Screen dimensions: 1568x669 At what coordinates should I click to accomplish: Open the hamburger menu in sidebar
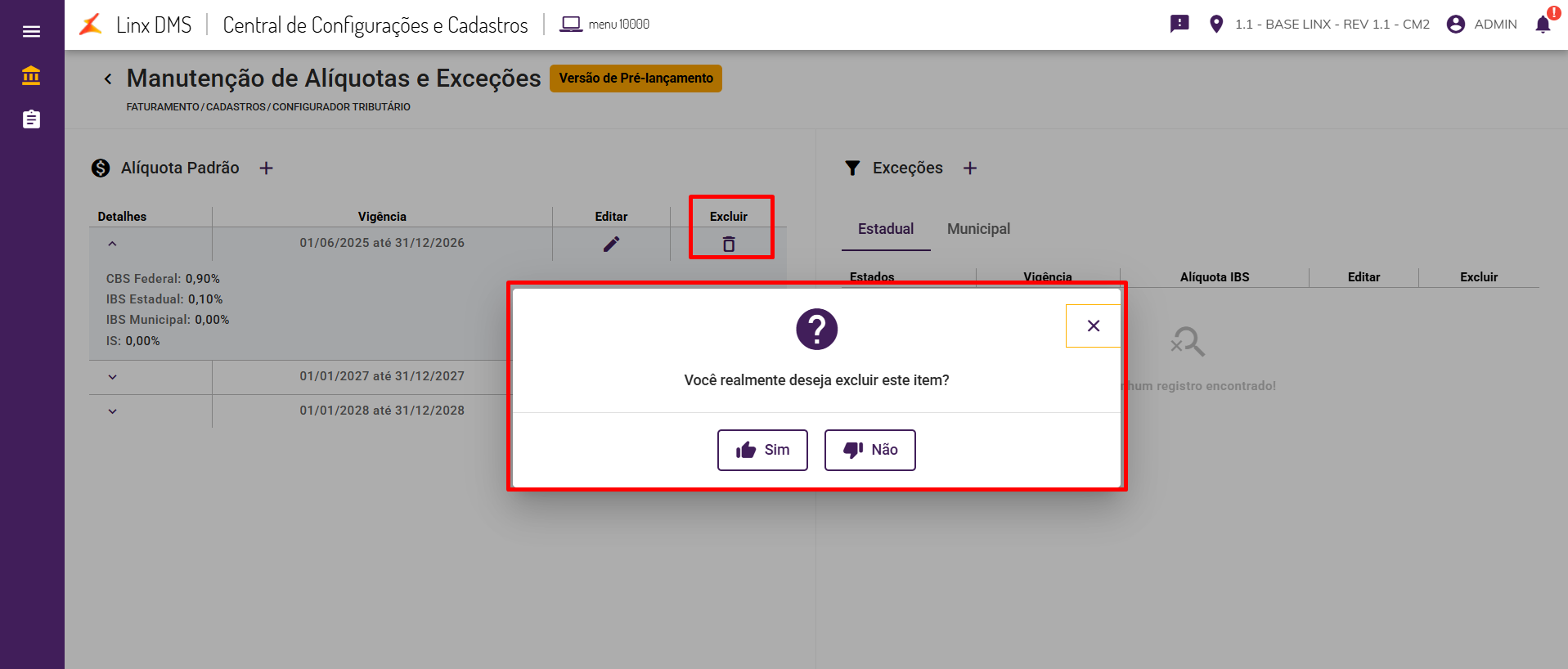31,31
